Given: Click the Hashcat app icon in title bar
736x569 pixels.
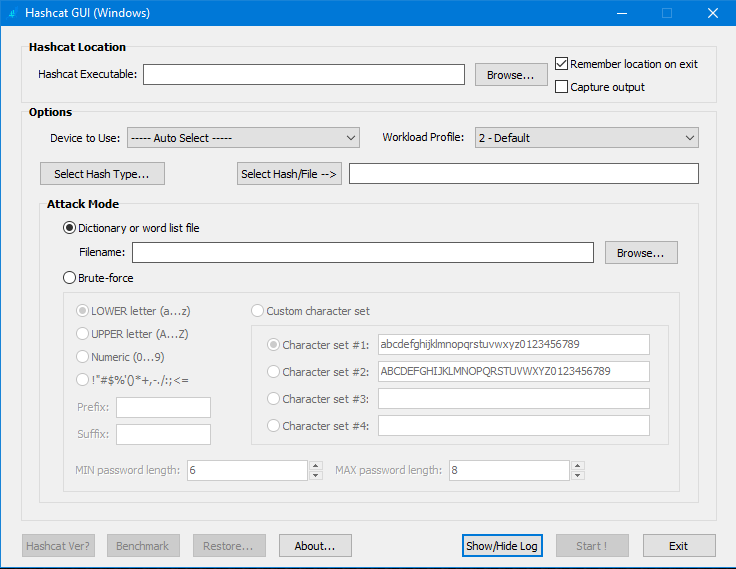Looking at the screenshot, I should [12, 13].
